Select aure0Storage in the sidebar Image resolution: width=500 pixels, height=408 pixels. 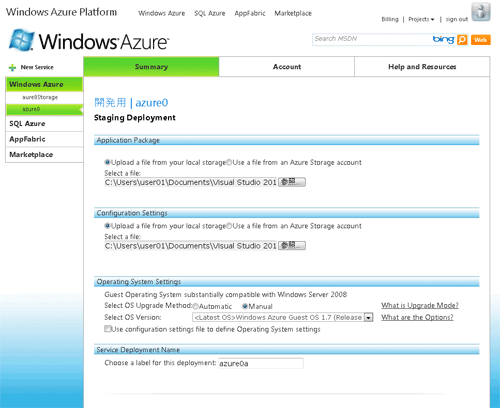40,97
